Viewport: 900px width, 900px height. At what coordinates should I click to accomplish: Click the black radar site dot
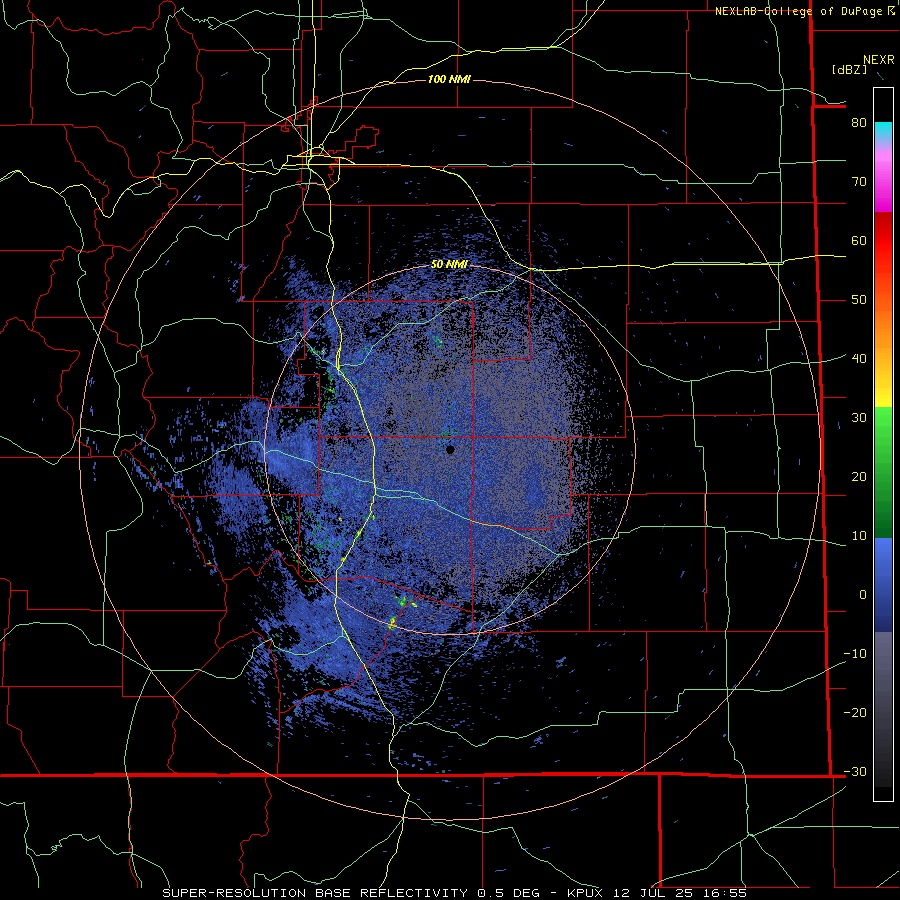pos(450,449)
